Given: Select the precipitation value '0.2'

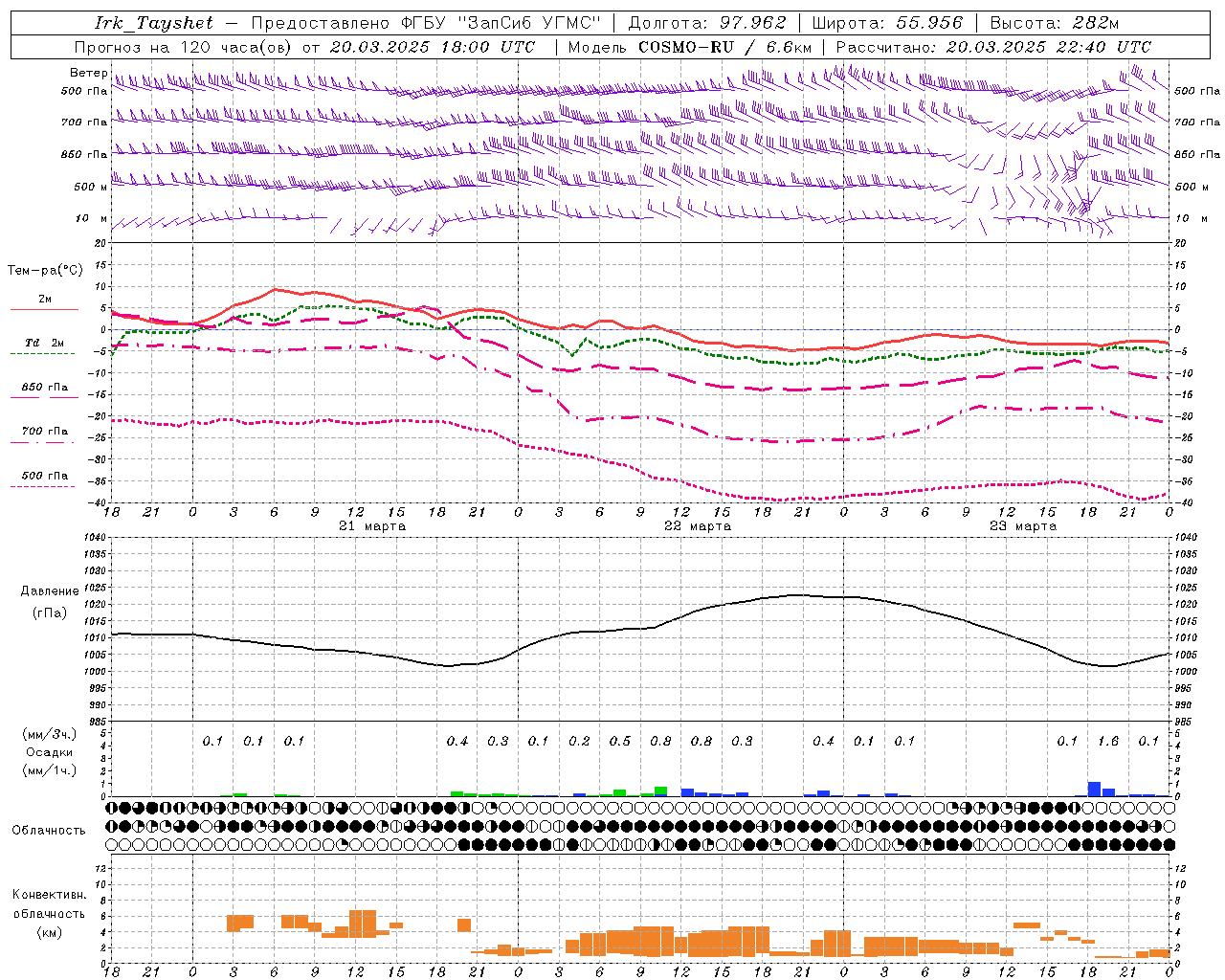Looking at the screenshot, I should 579,742.
